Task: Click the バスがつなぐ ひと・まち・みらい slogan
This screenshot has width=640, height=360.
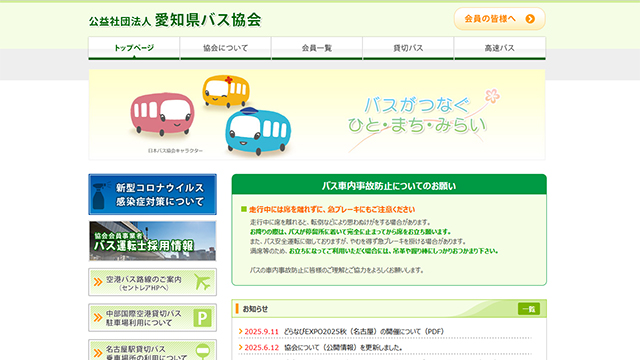Action: click(x=417, y=115)
